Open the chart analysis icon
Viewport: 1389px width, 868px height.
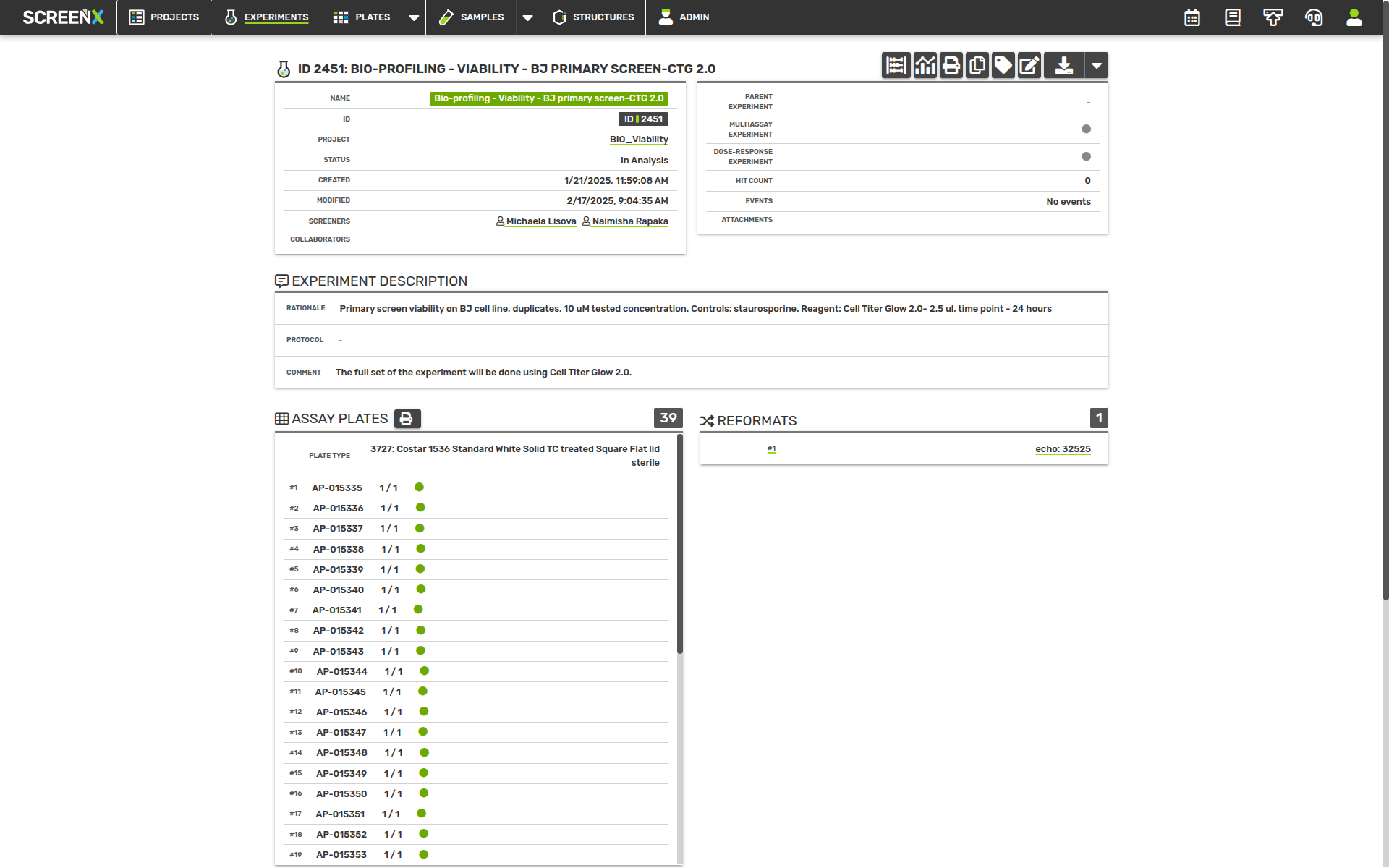pos(925,66)
